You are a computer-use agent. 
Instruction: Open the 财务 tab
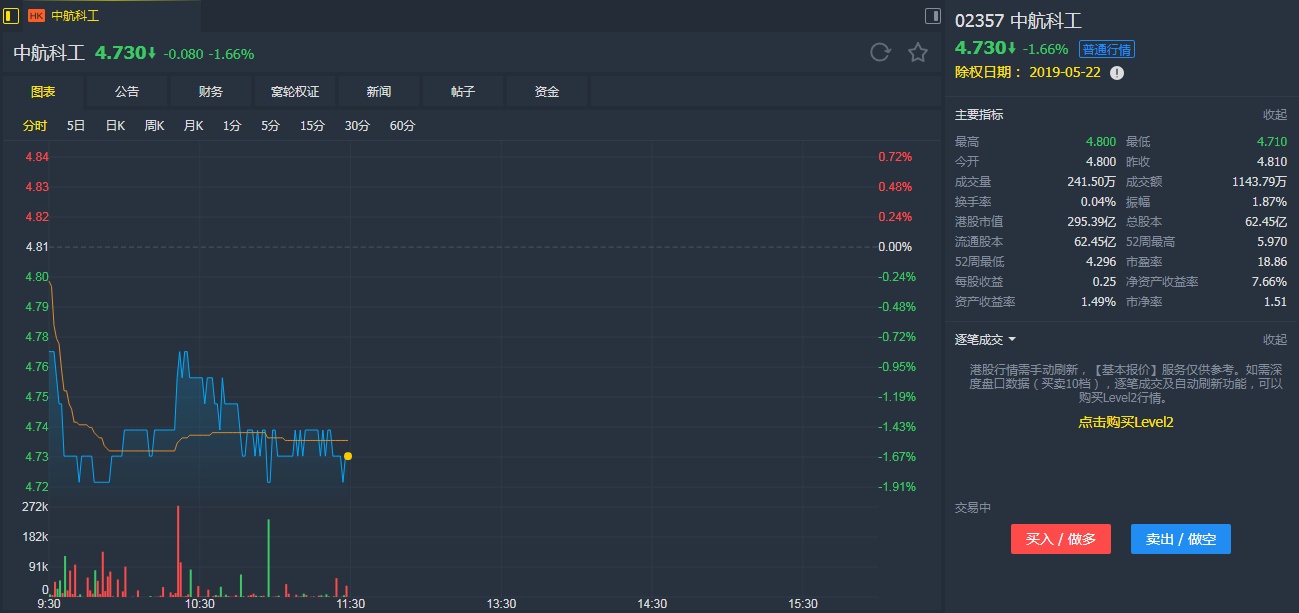[x=211, y=92]
